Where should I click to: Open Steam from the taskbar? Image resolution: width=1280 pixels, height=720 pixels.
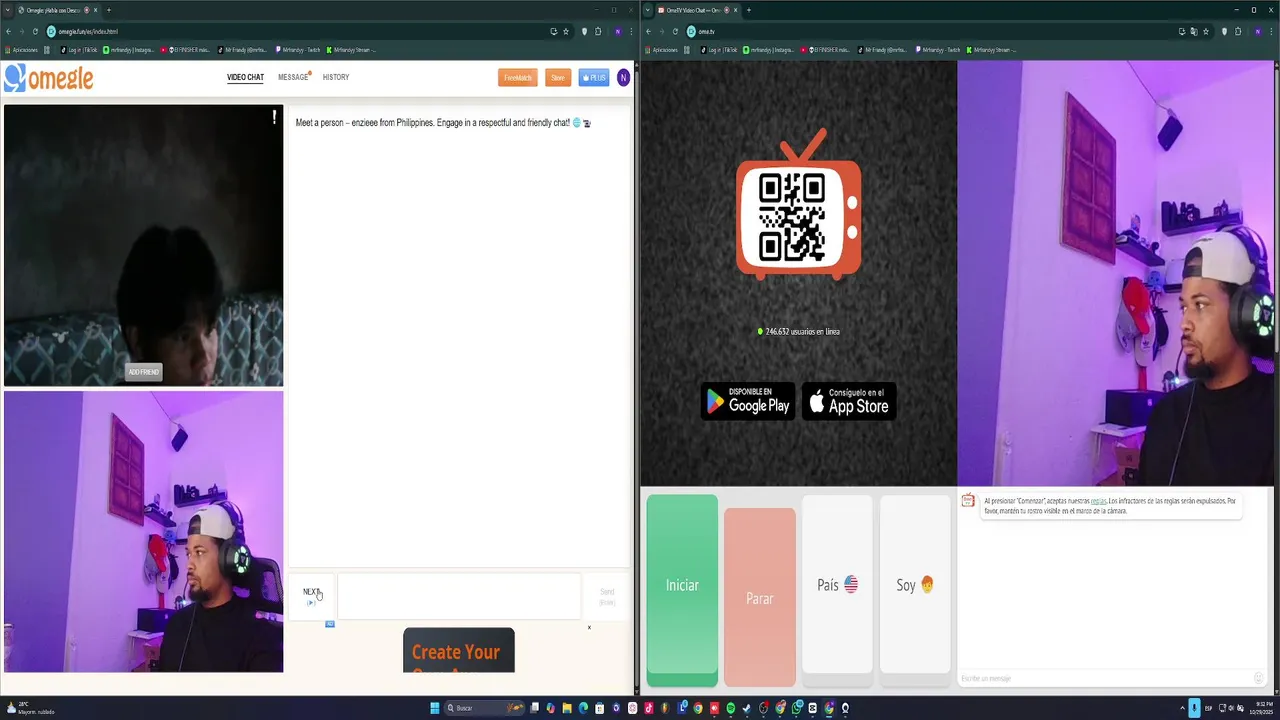(746, 708)
